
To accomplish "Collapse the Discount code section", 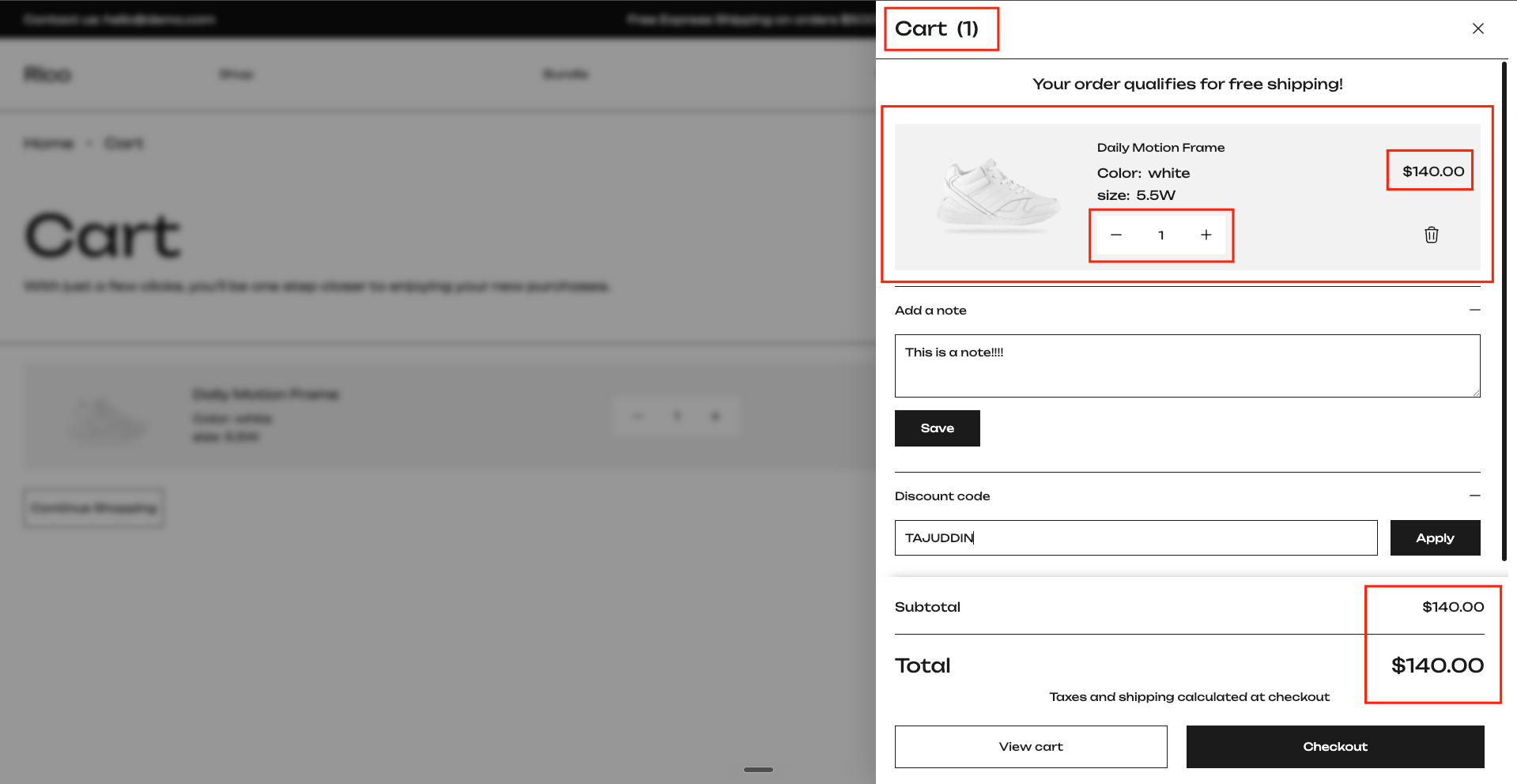I will [1474, 496].
